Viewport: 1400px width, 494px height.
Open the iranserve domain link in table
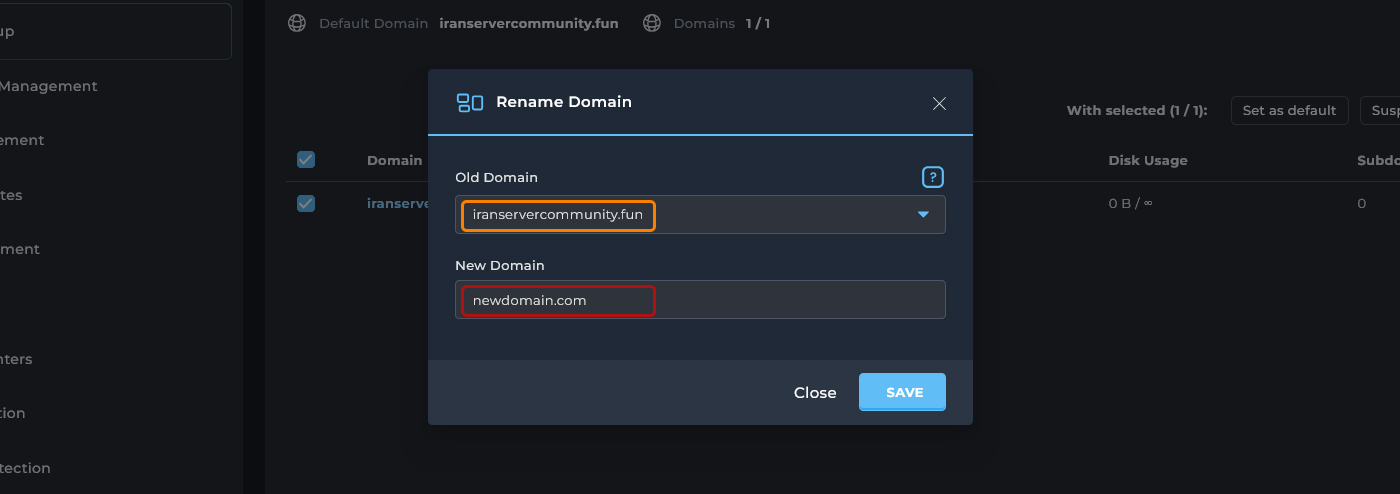tap(397, 203)
